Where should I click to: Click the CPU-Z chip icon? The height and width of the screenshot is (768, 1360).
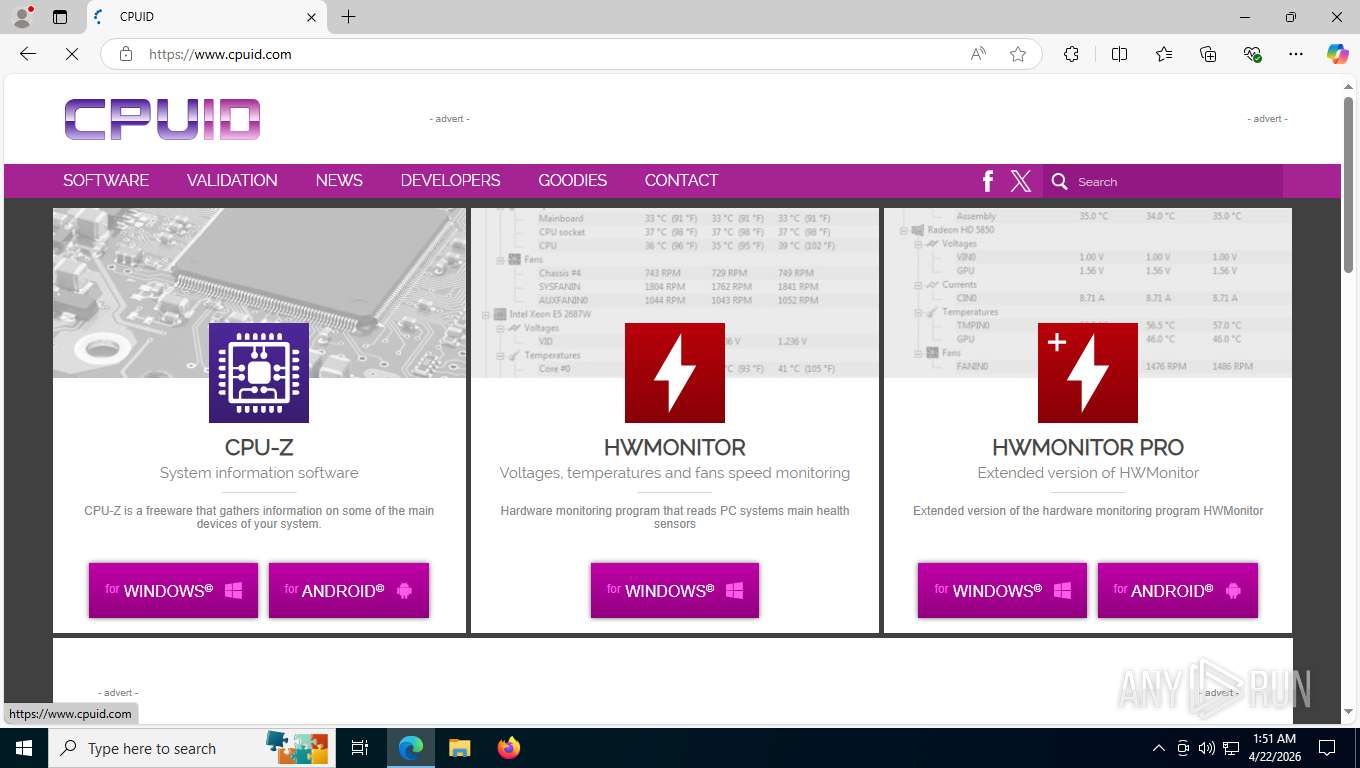[259, 373]
